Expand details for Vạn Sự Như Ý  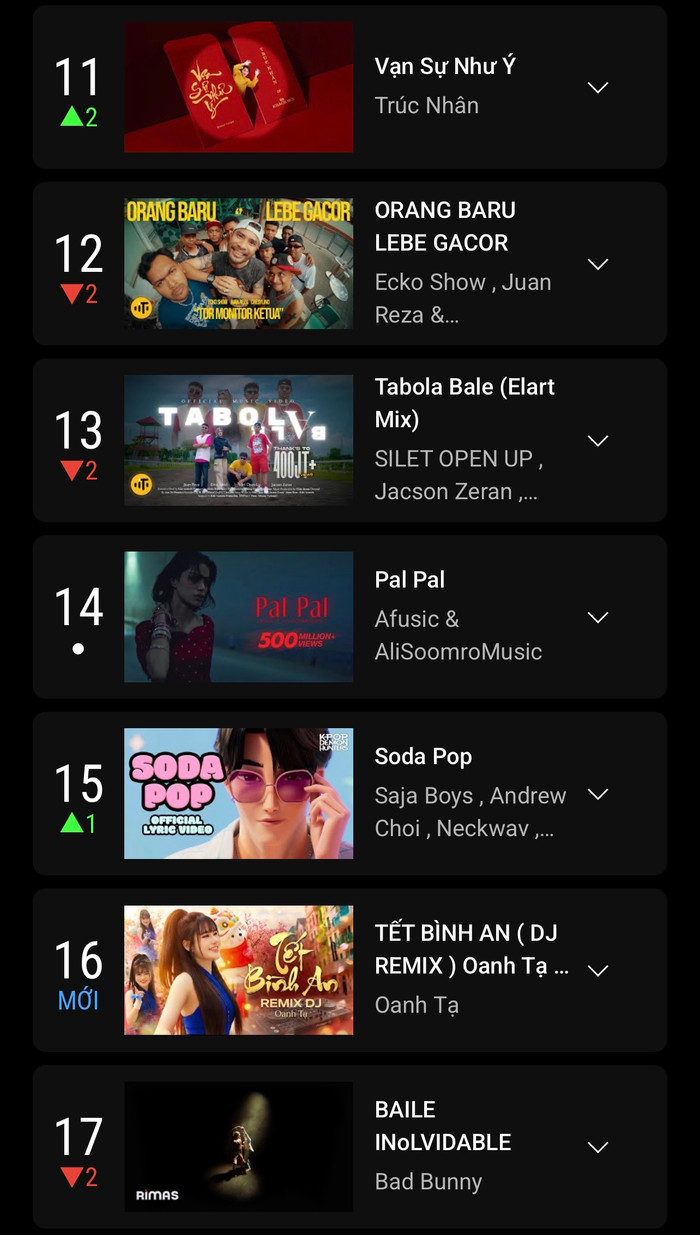tap(598, 88)
